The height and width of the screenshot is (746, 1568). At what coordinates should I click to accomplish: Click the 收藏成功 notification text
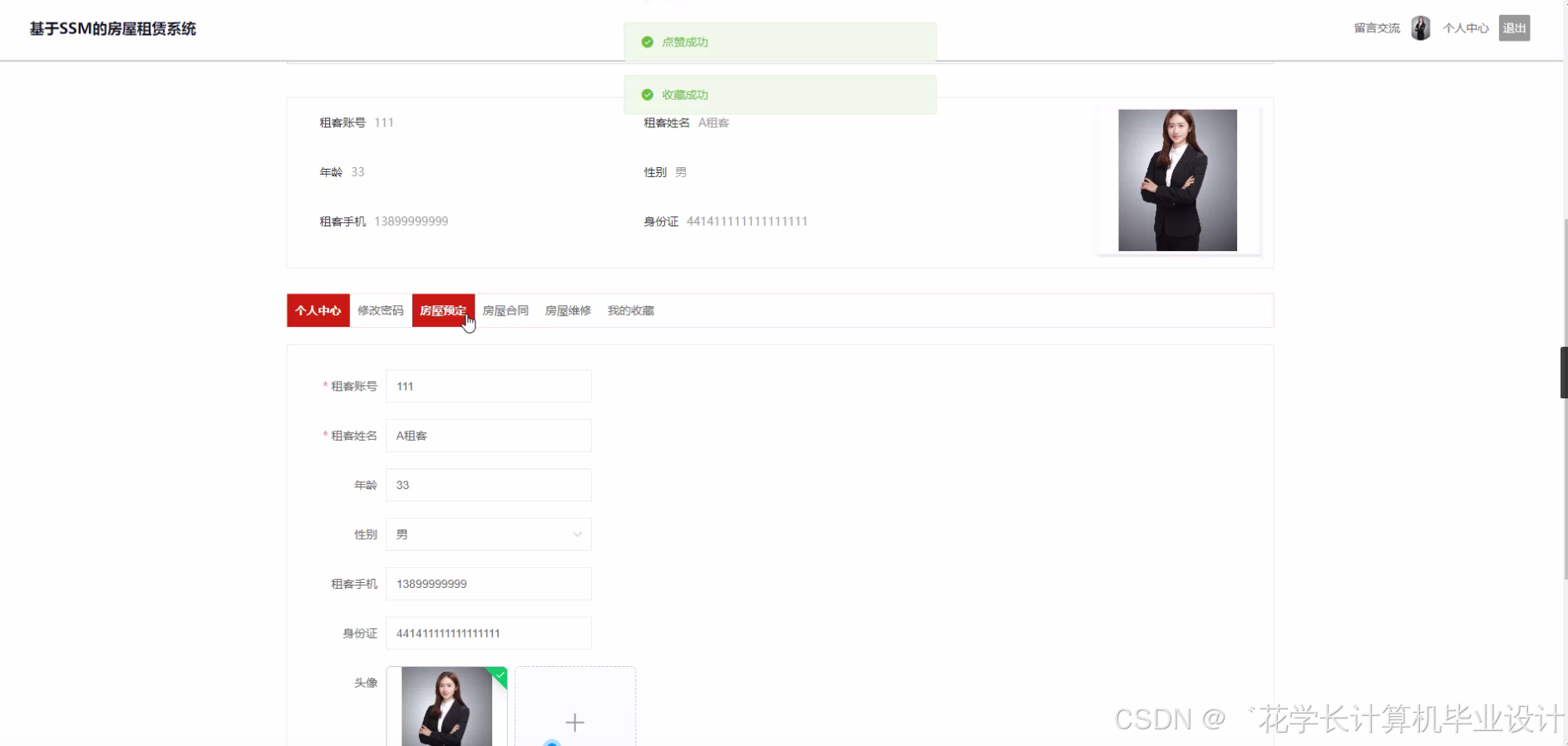(685, 95)
